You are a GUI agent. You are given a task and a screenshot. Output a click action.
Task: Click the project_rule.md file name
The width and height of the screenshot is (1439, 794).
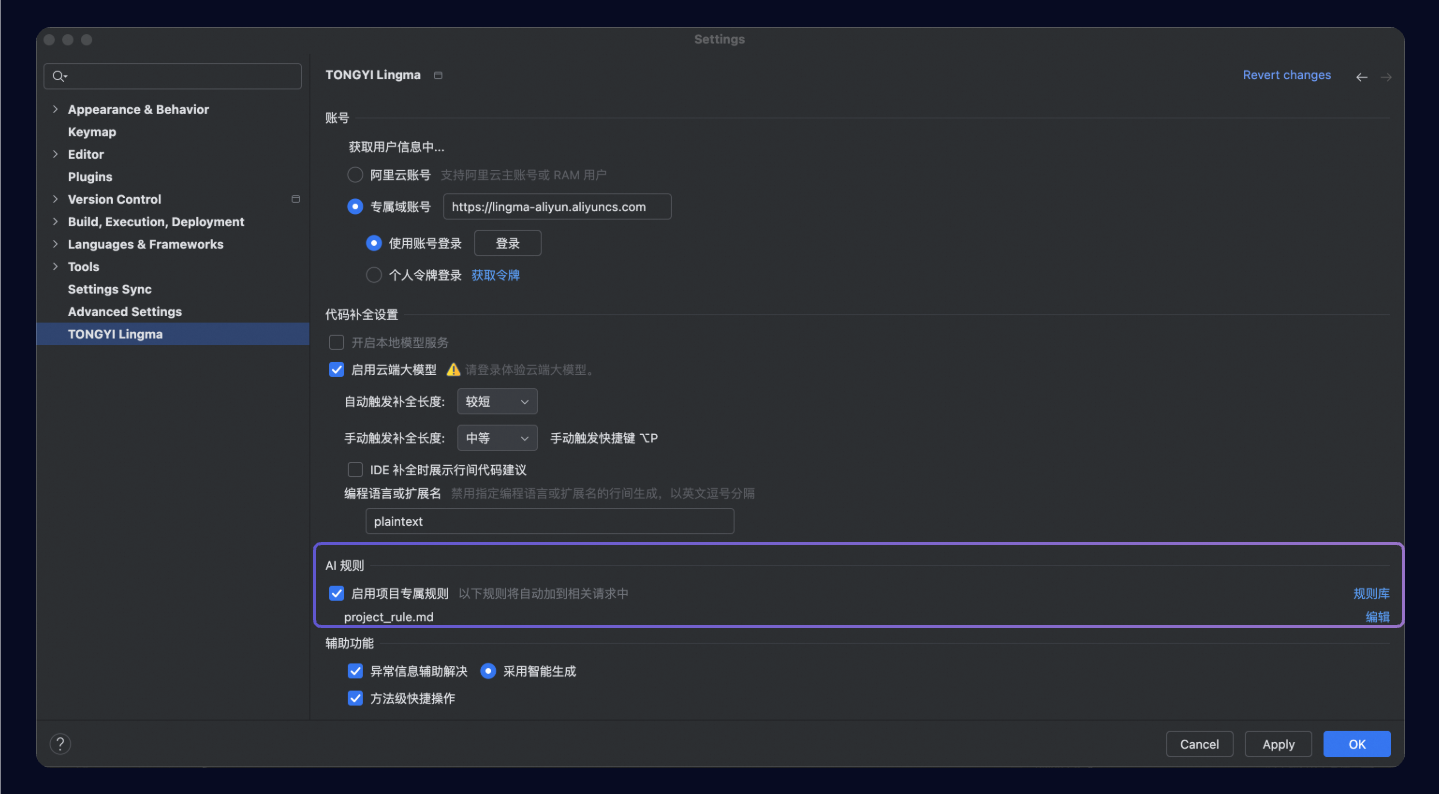pos(389,617)
